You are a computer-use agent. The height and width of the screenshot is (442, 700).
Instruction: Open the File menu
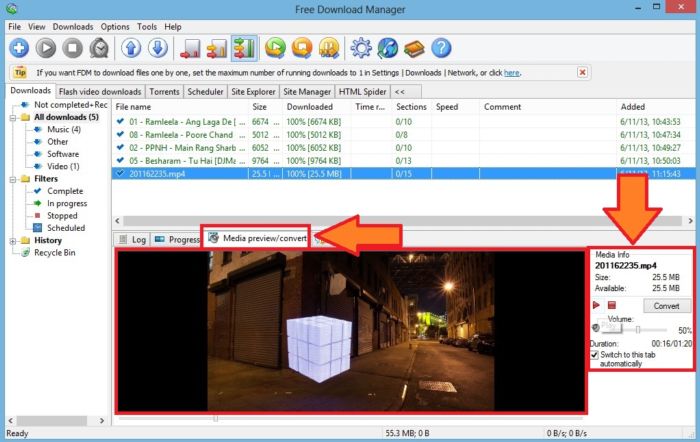[x=14, y=27]
